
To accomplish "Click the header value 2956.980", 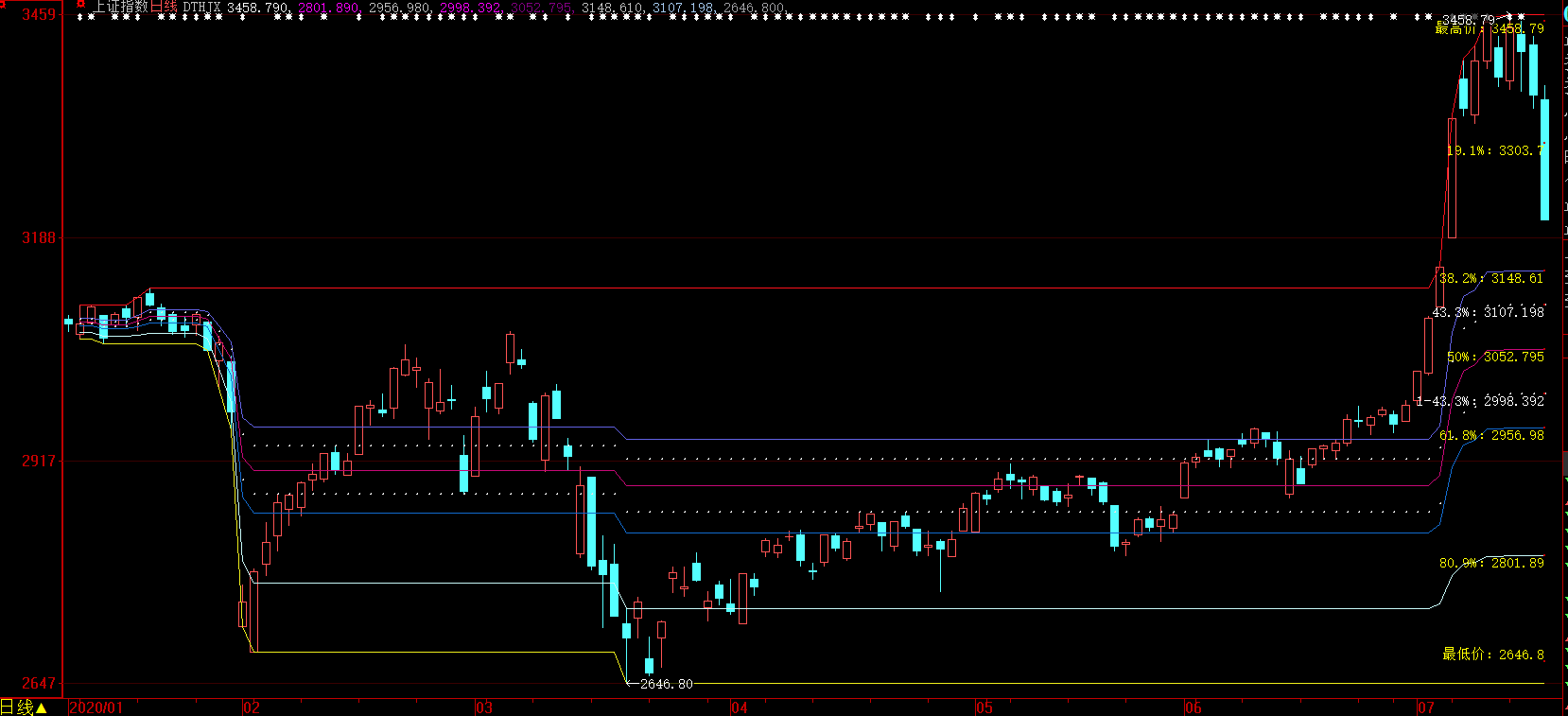I will click(x=400, y=8).
